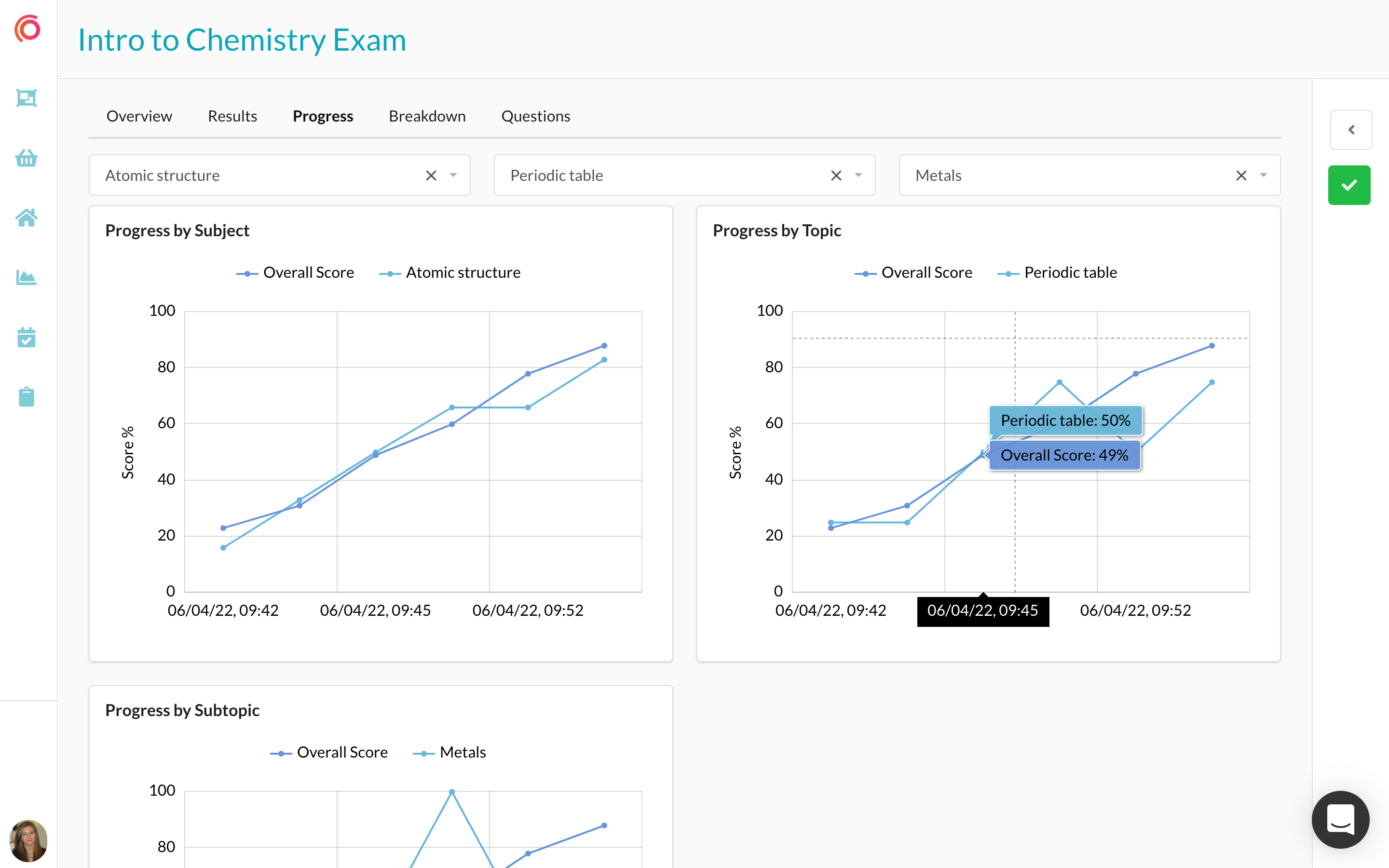Click the logo icon at top left

27,29
